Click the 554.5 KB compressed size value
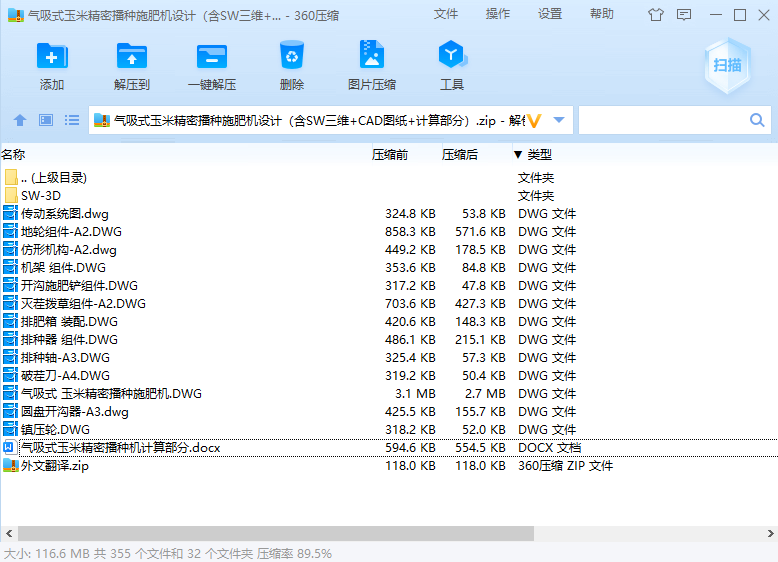The width and height of the screenshot is (778, 562). pos(480,447)
